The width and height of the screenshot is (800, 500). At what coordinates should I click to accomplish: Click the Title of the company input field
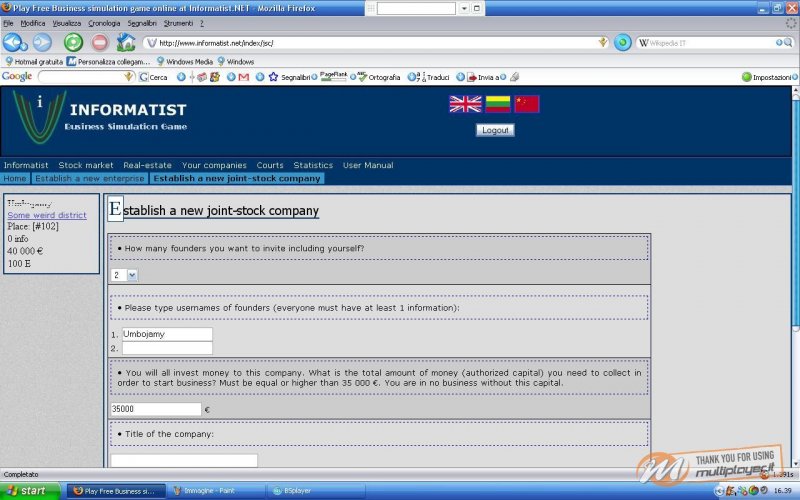pos(184,460)
